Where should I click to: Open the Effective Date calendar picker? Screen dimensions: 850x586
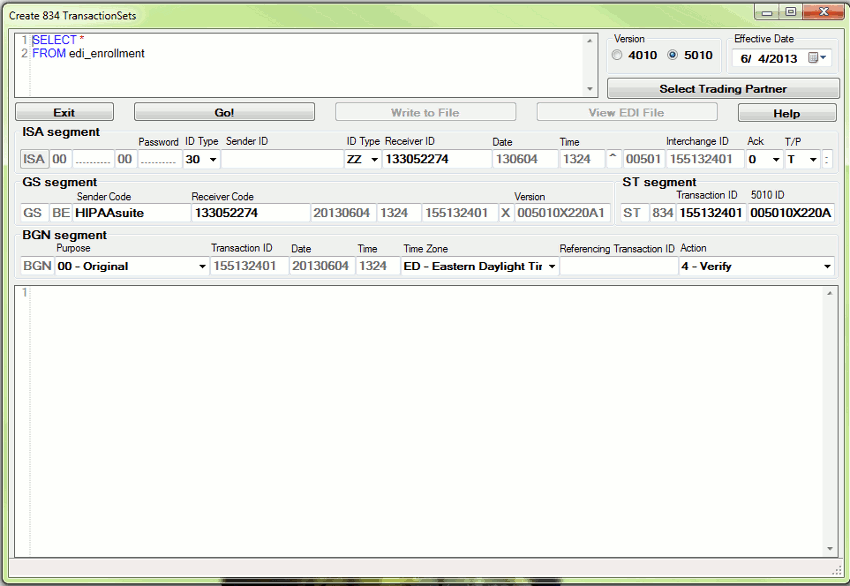(817, 58)
